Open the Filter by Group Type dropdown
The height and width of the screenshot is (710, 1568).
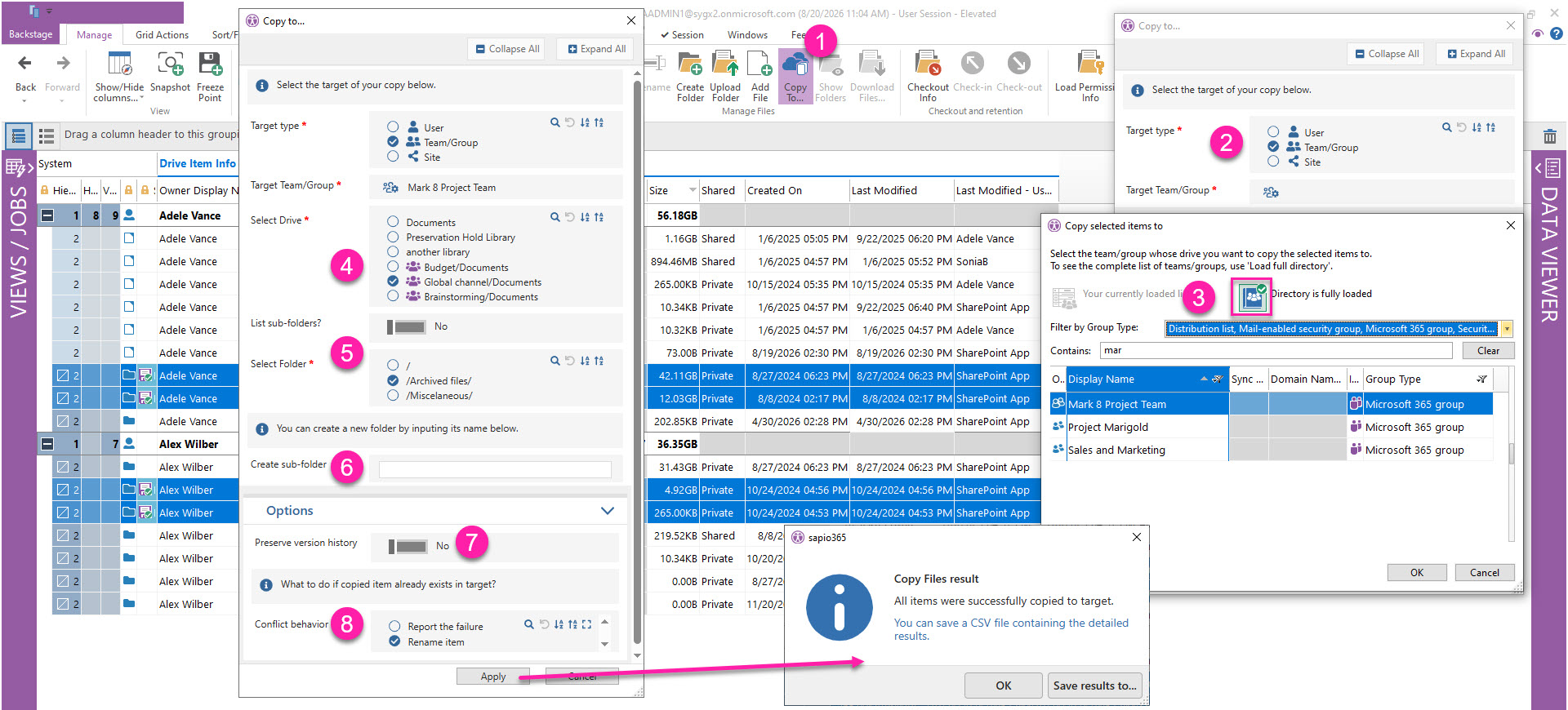tap(1507, 329)
